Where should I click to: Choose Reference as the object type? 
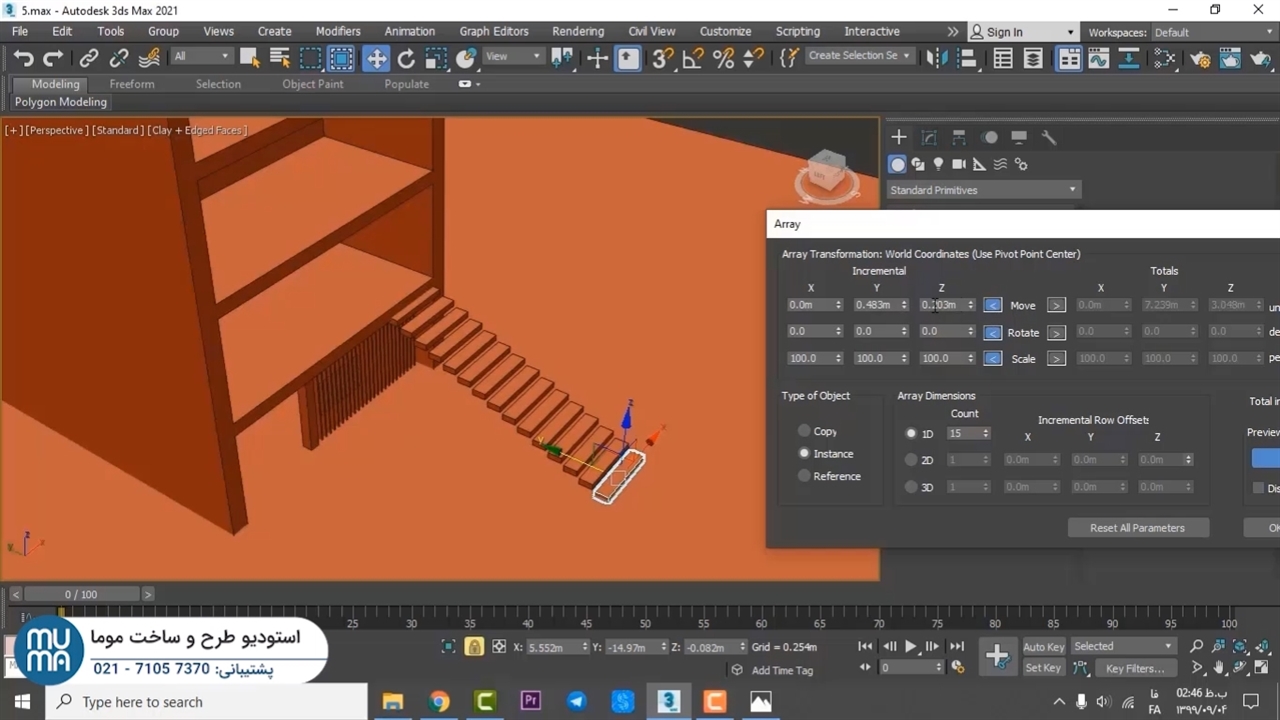pos(804,476)
